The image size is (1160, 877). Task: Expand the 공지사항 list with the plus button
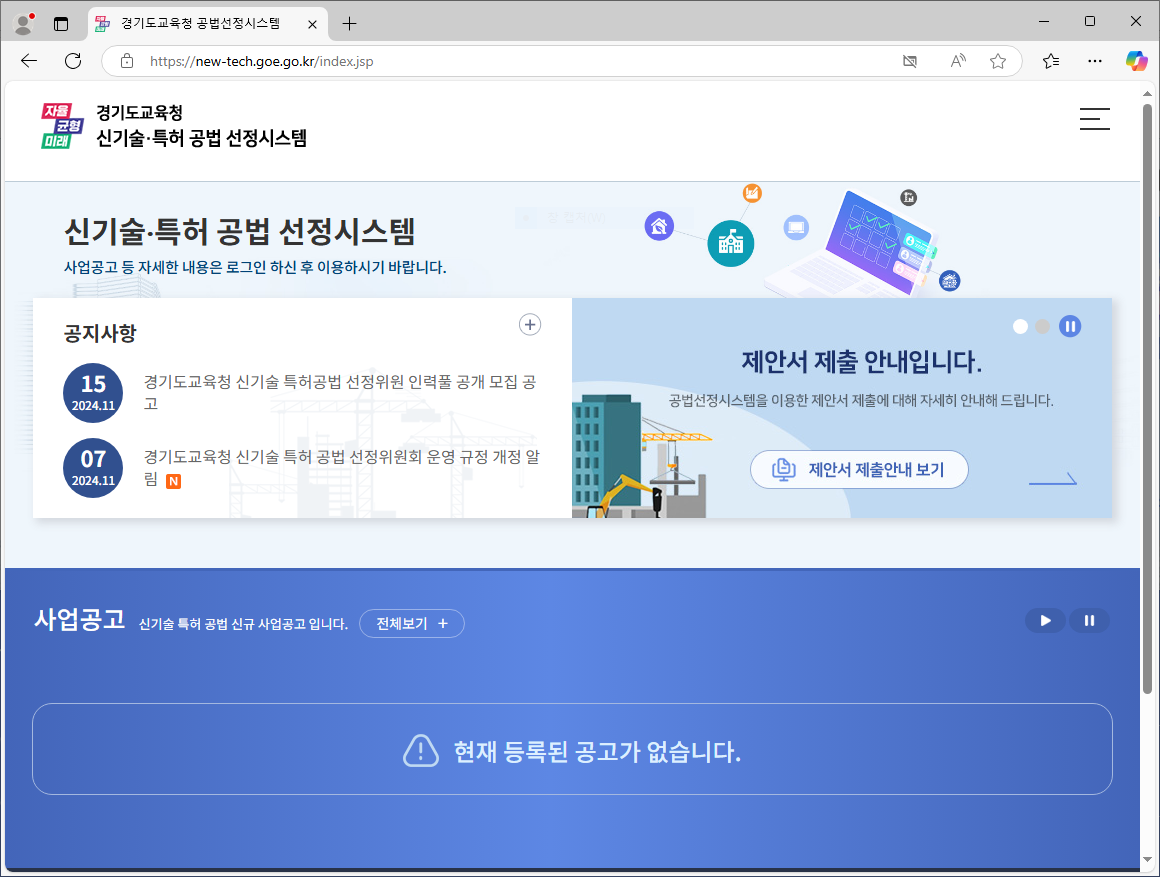pos(529,324)
